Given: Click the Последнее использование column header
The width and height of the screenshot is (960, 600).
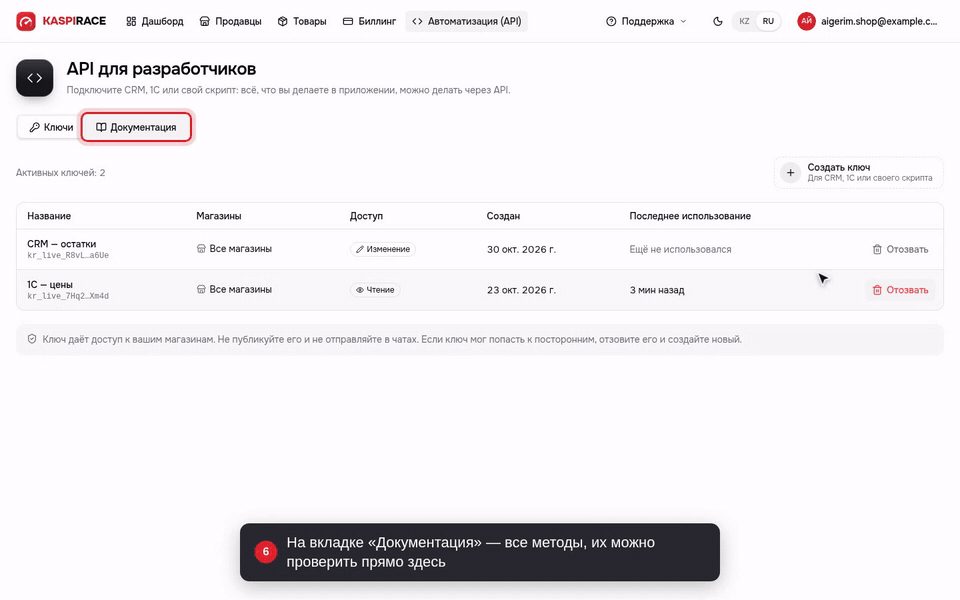Looking at the screenshot, I should 690,216.
